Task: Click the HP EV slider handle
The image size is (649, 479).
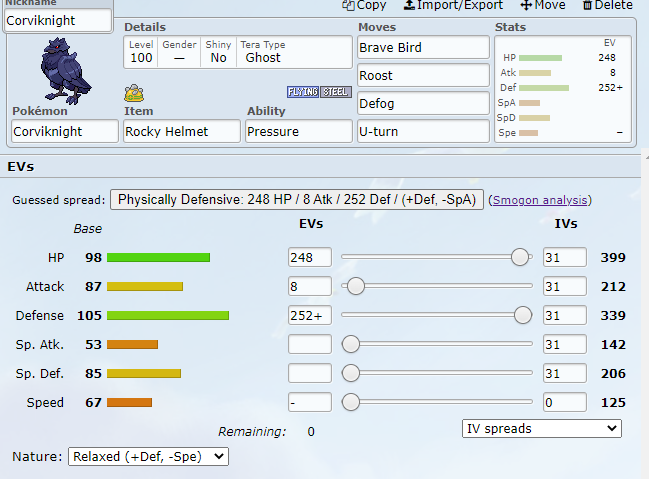Action: coord(520,257)
